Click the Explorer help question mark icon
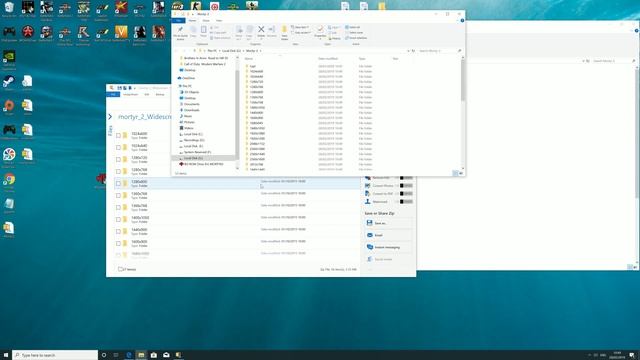 pyautogui.click(x=462, y=20)
